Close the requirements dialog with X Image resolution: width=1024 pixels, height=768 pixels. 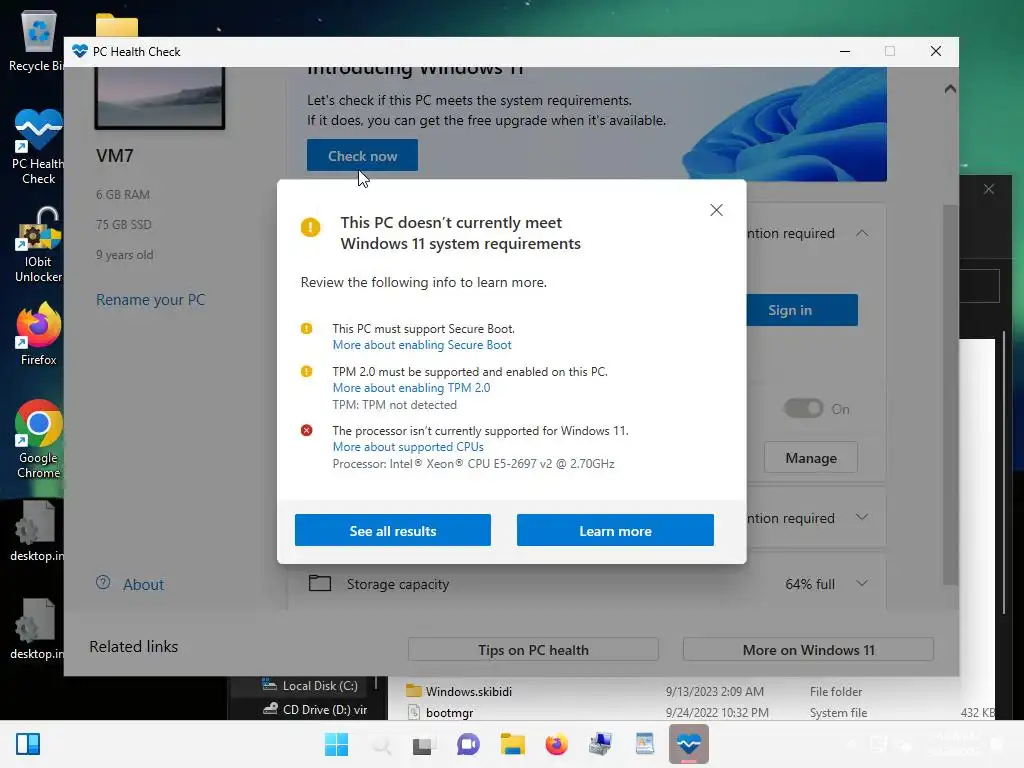pos(716,210)
